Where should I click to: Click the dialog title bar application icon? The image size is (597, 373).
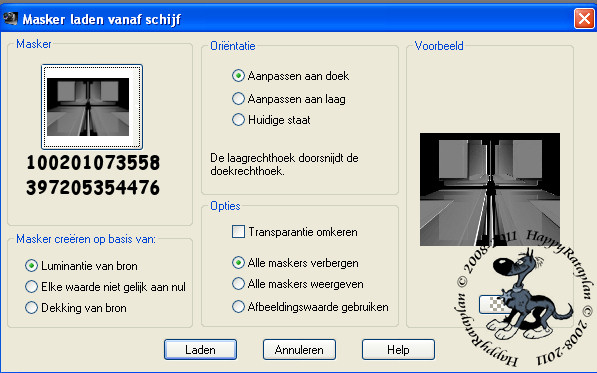pos(10,18)
